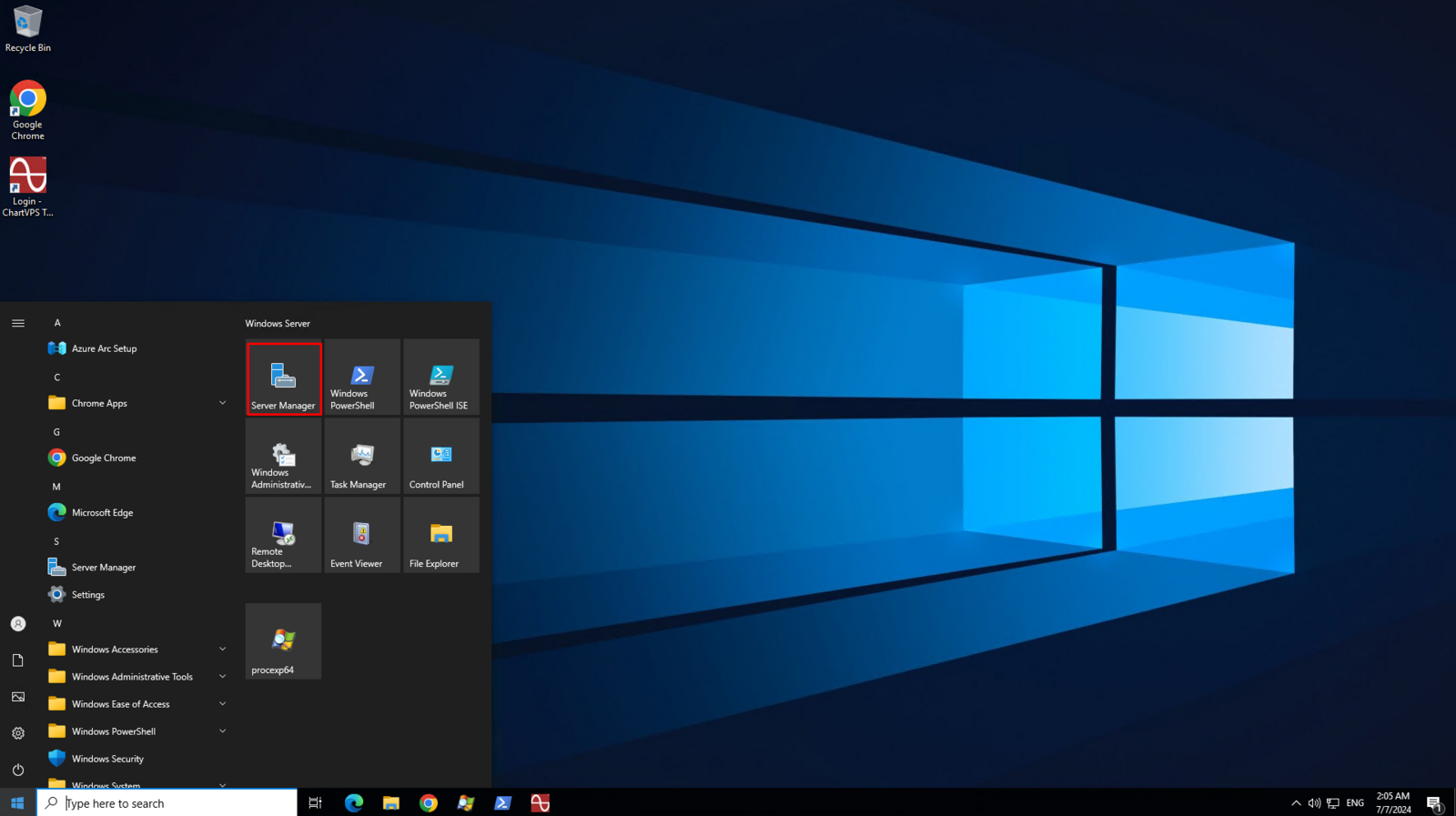1456x816 pixels.
Task: Open the Server Manager tile
Action: click(x=283, y=378)
